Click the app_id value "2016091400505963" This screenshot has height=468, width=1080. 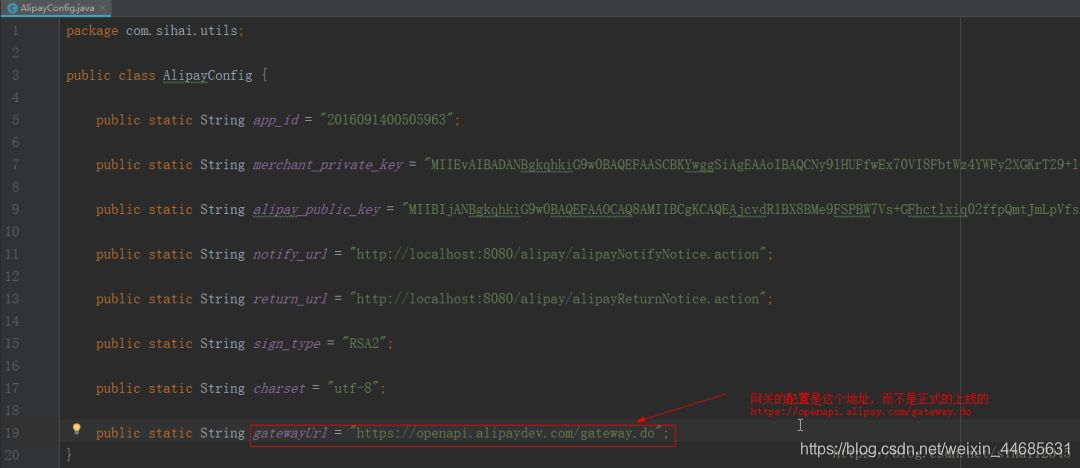[x=386, y=120]
